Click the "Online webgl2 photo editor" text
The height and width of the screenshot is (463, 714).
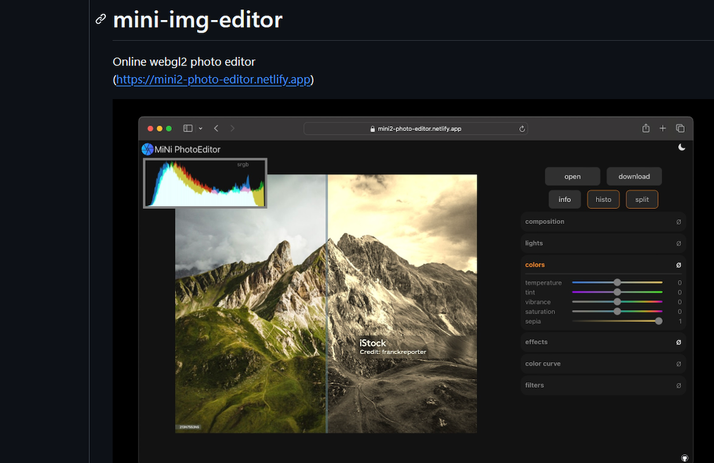click(x=184, y=62)
